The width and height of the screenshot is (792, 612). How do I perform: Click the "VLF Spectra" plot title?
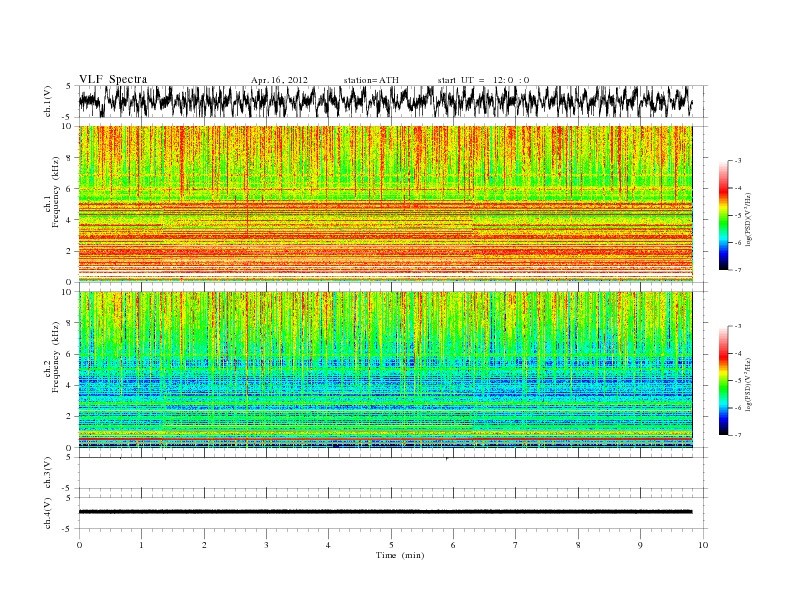pos(113,79)
